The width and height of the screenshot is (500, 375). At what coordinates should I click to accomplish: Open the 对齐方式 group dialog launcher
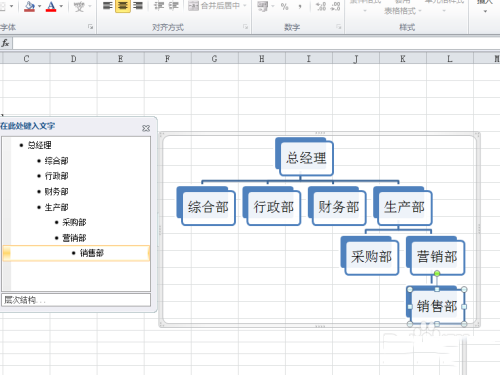246,27
